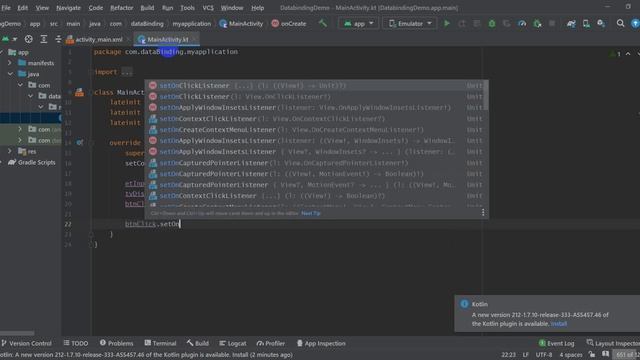
Task: Open the Build menu
Action: click(147, 8)
